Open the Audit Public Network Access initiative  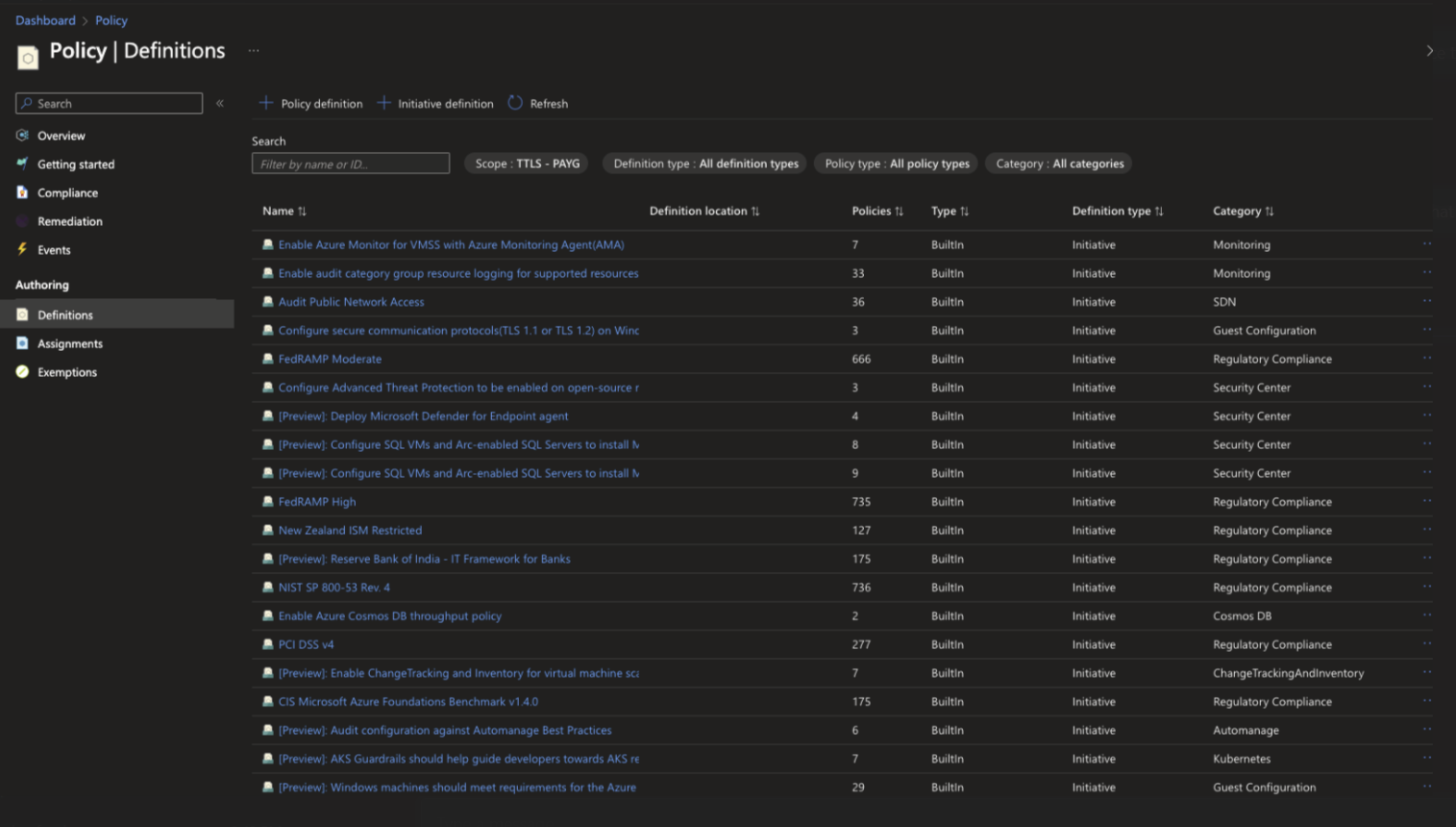pyautogui.click(x=351, y=302)
